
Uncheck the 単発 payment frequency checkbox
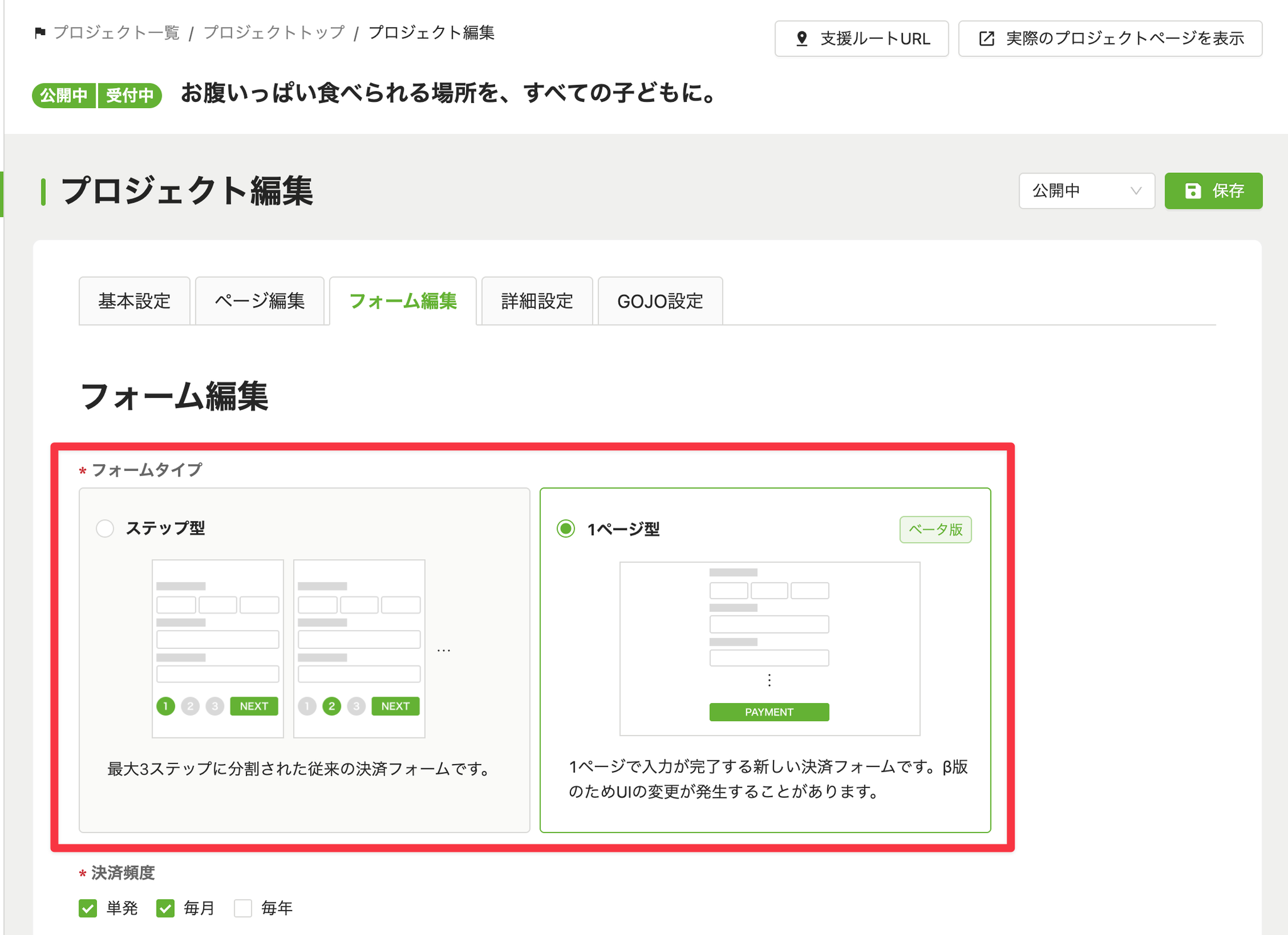(x=88, y=908)
